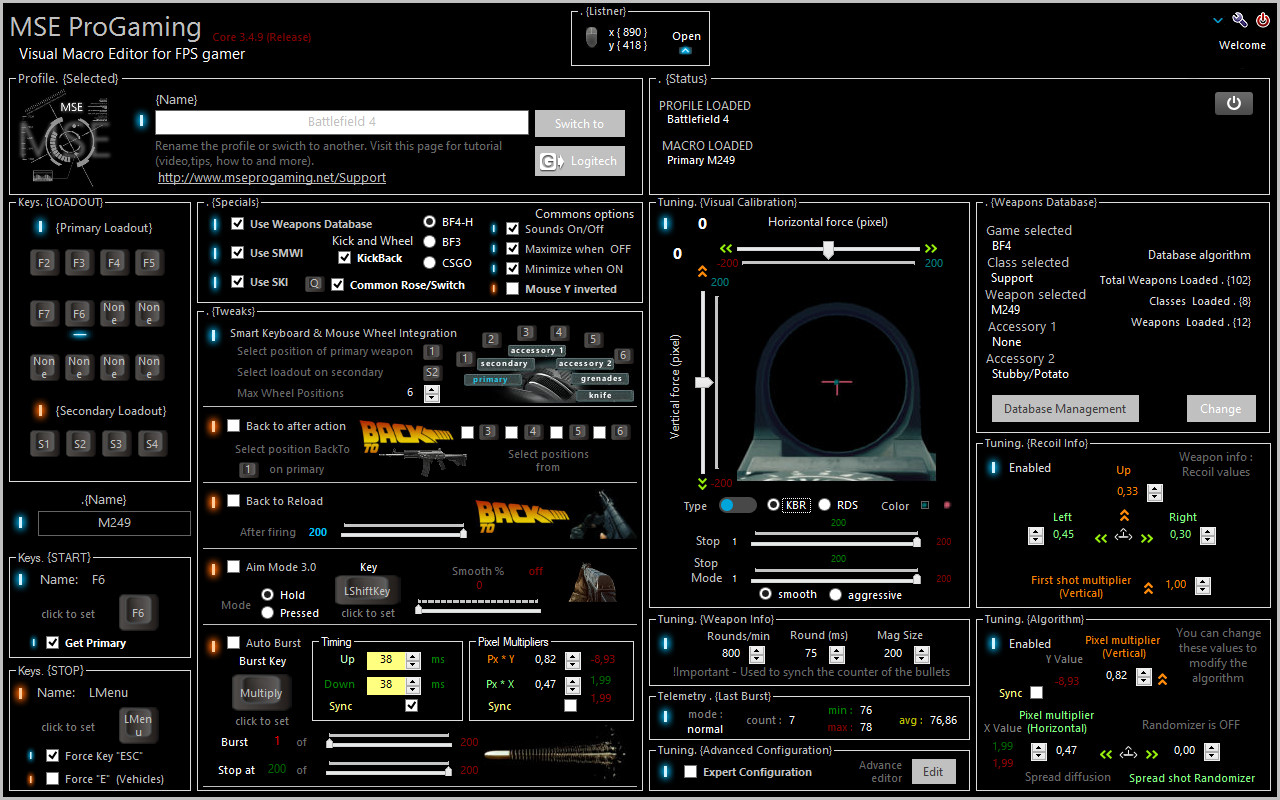Click the small blue chevron left of the wrench
This screenshot has width=1280, height=800.
point(1218,20)
